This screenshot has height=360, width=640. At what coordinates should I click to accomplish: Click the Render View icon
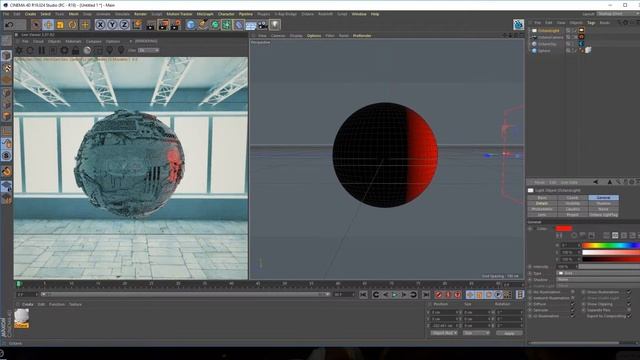[x=151, y=25]
